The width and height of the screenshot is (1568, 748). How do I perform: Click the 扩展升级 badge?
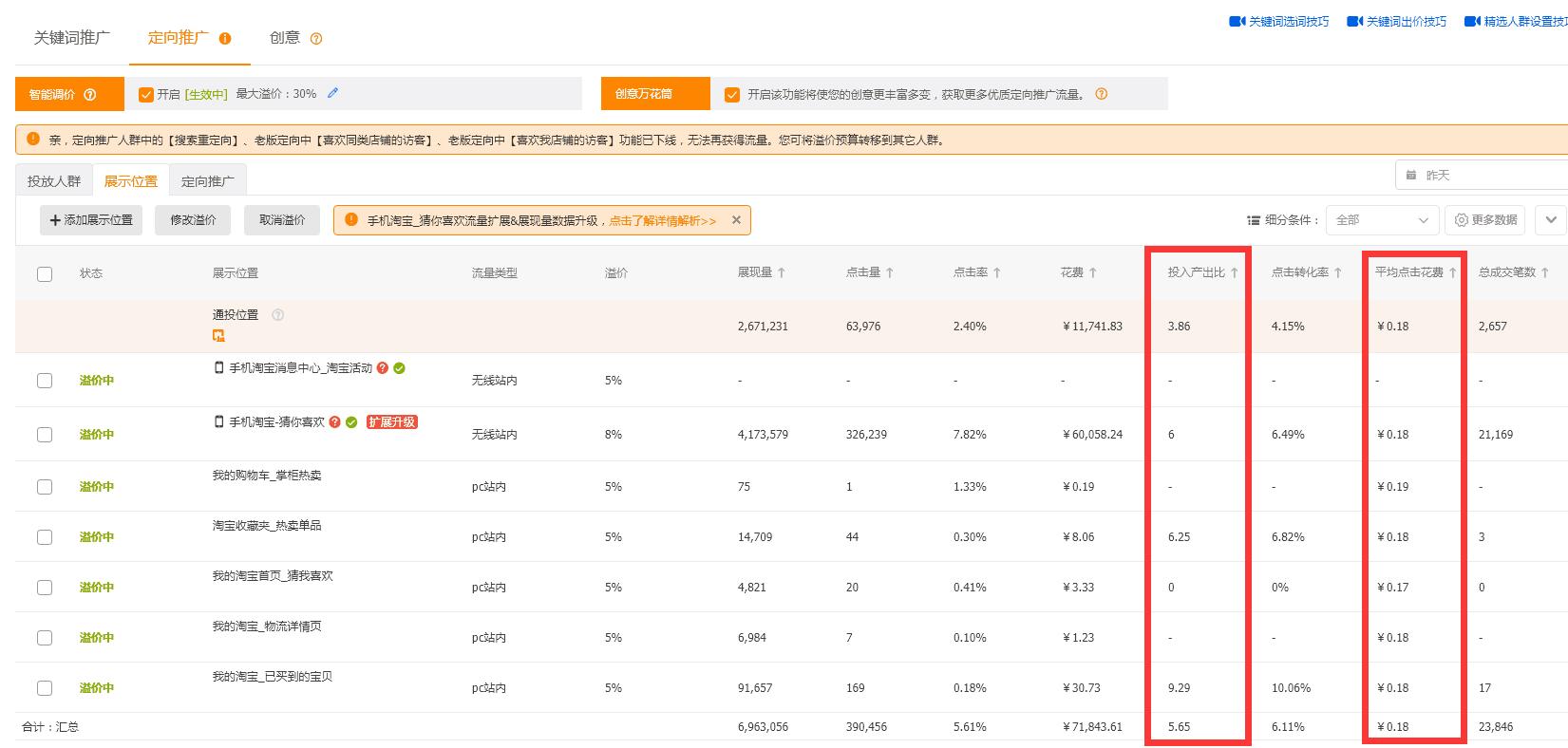pos(392,422)
